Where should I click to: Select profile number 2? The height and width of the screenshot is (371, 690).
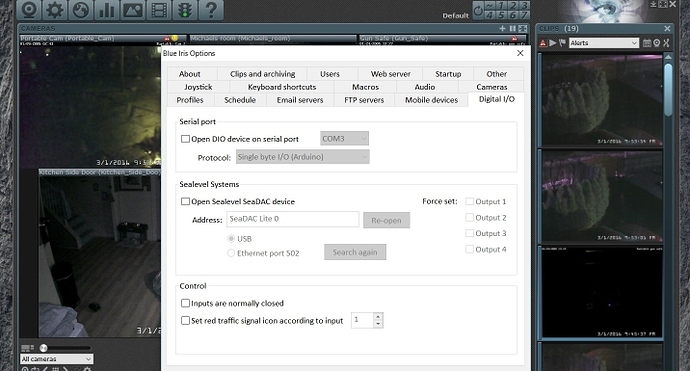click(513, 5)
